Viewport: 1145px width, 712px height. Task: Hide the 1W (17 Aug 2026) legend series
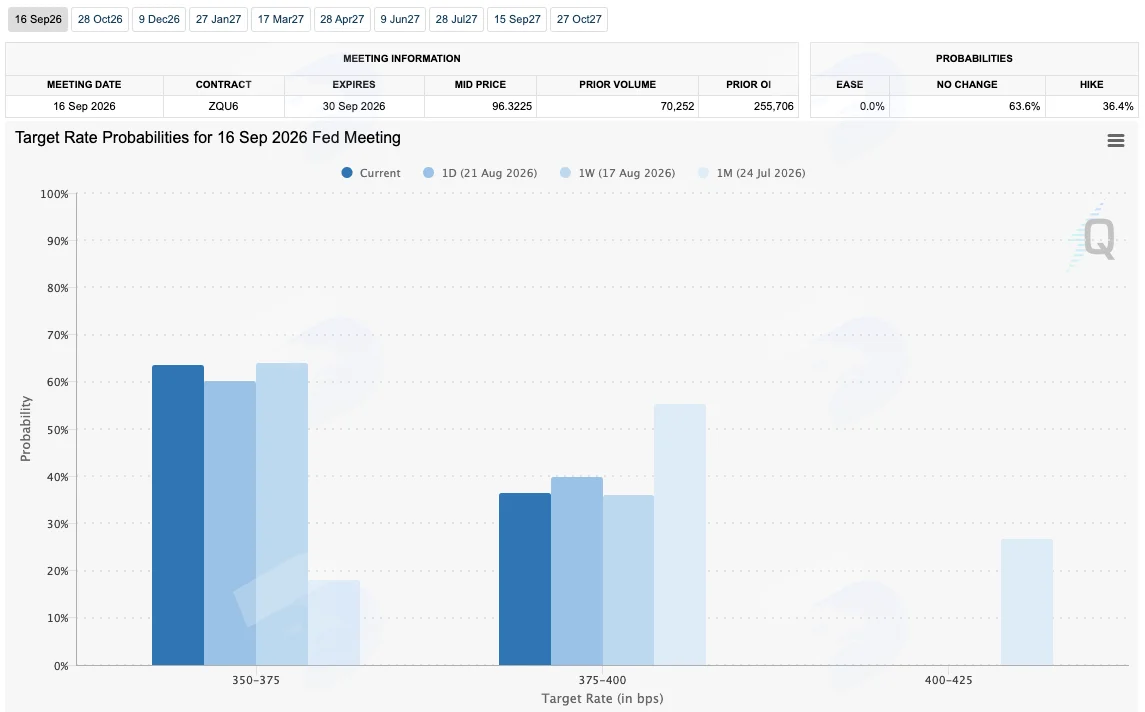pos(618,172)
